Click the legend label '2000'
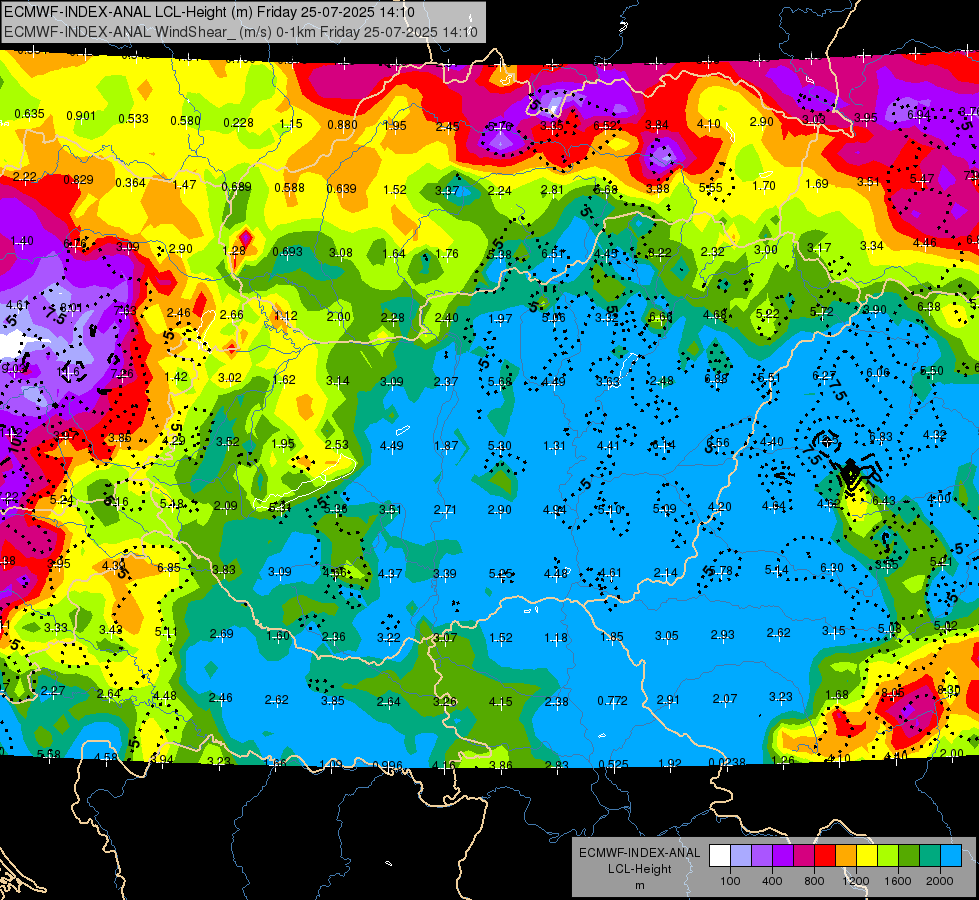Viewport: 979px width, 900px height. [940, 881]
